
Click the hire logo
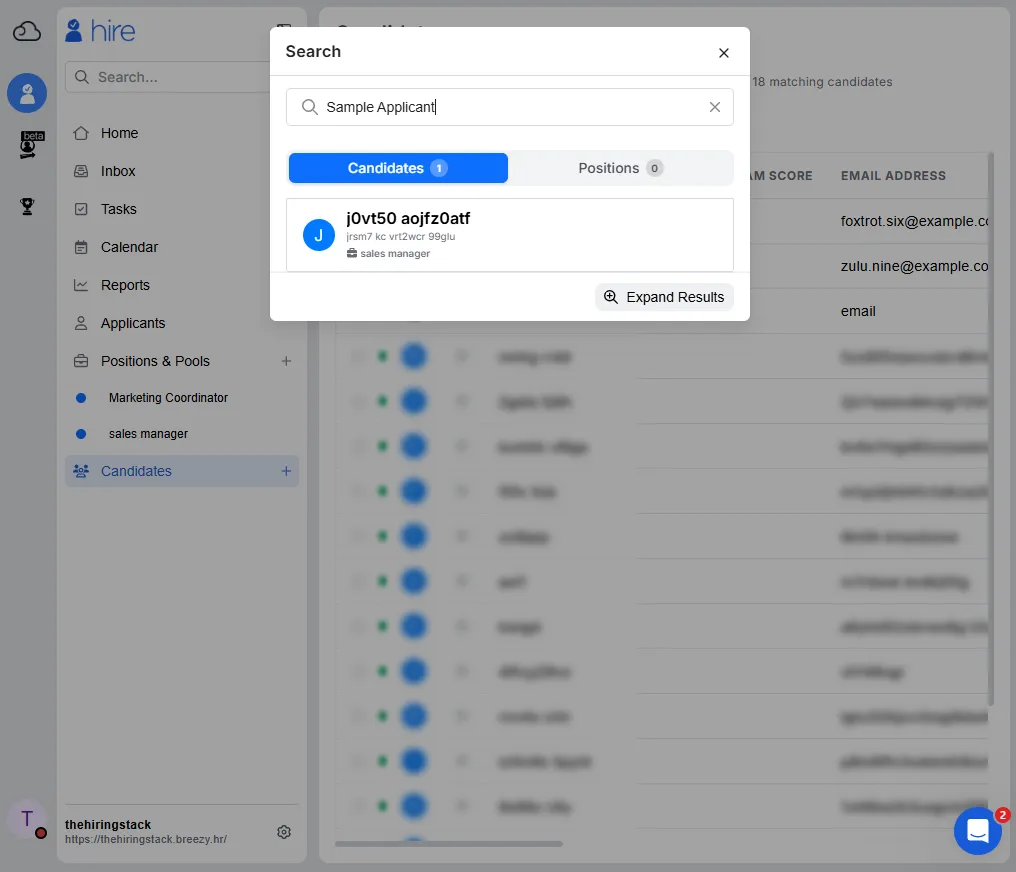point(100,30)
